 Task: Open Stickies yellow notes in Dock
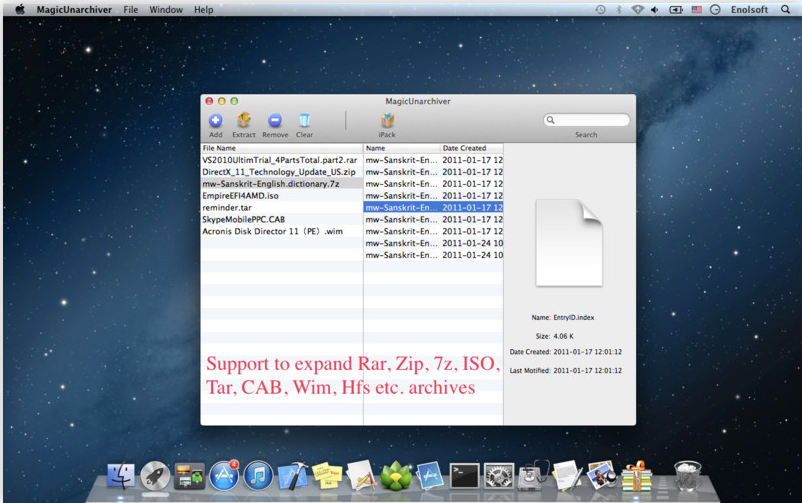(327, 476)
